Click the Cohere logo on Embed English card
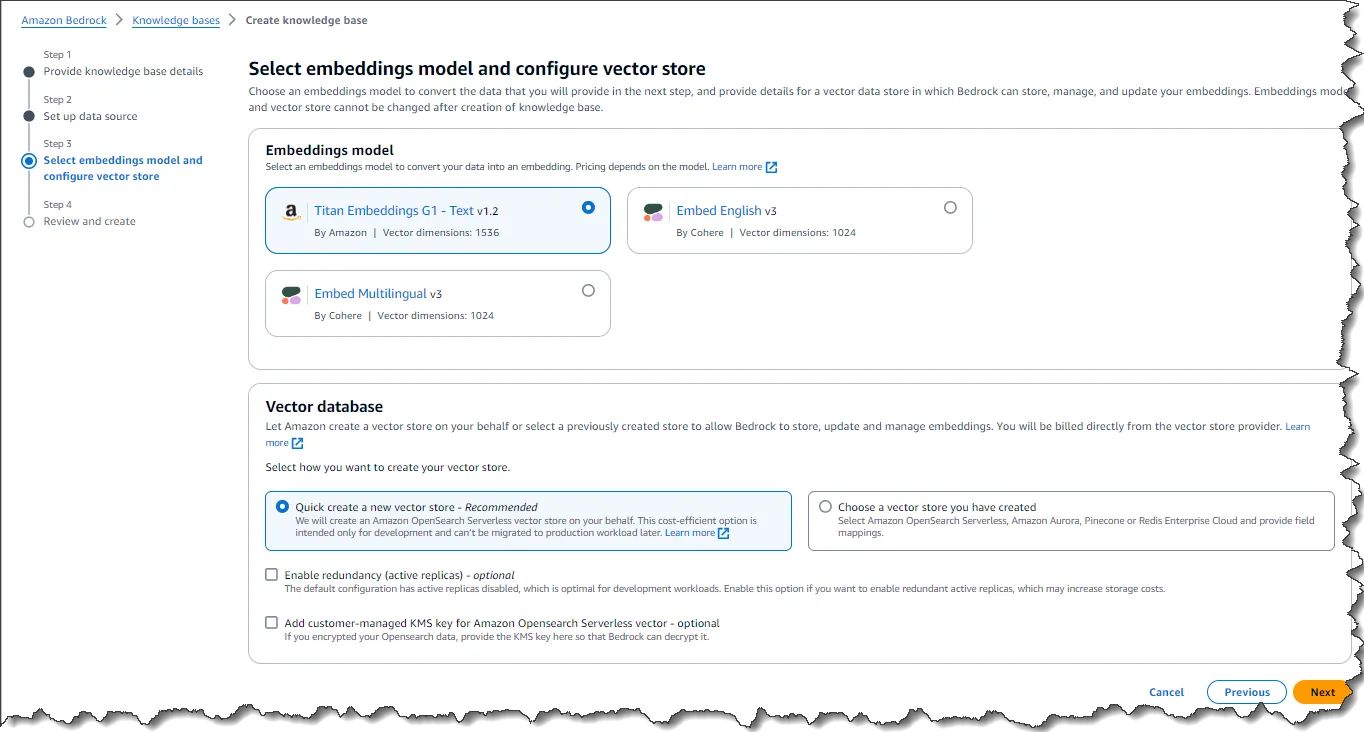 pyautogui.click(x=653, y=212)
